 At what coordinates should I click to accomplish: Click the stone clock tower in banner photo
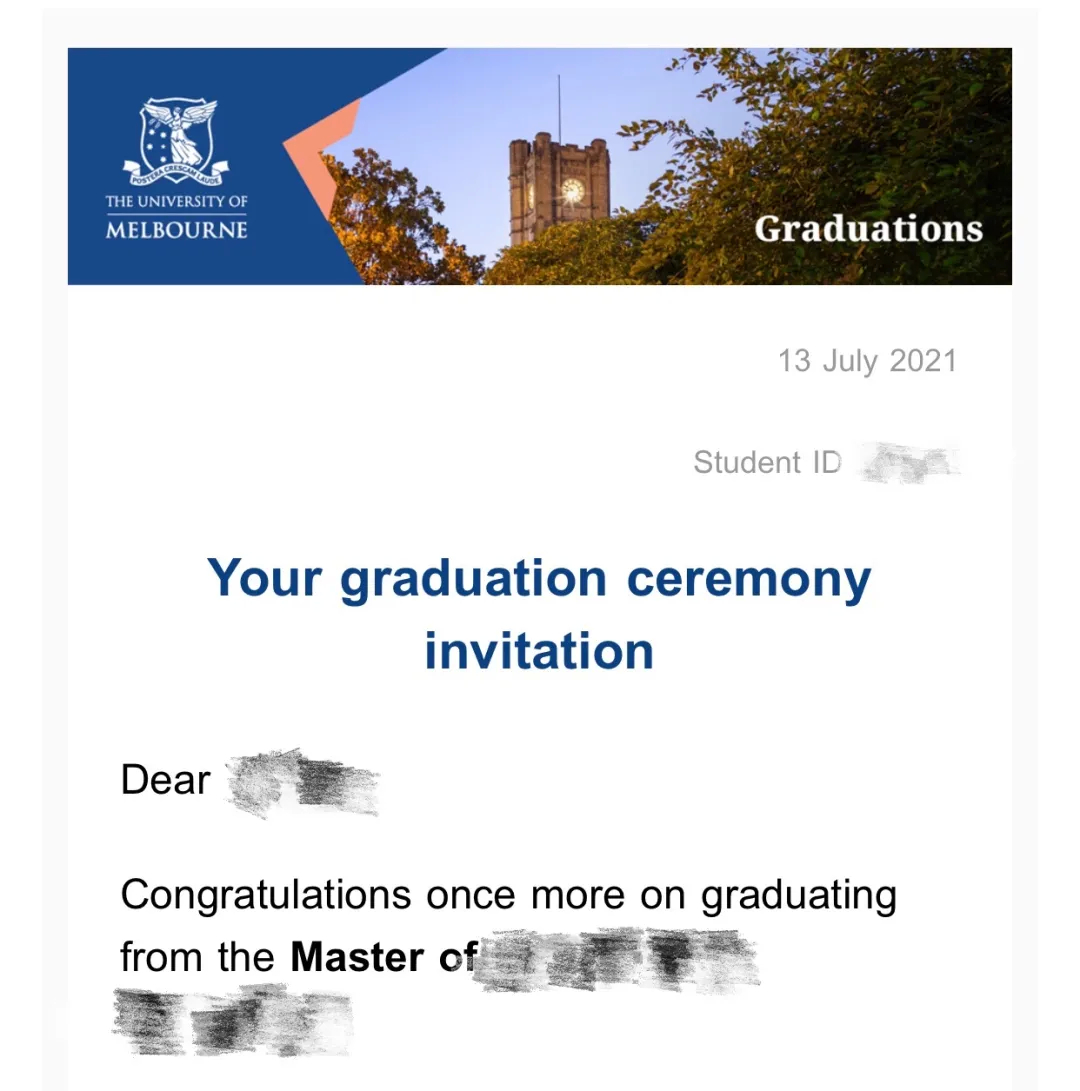[x=559, y=190]
